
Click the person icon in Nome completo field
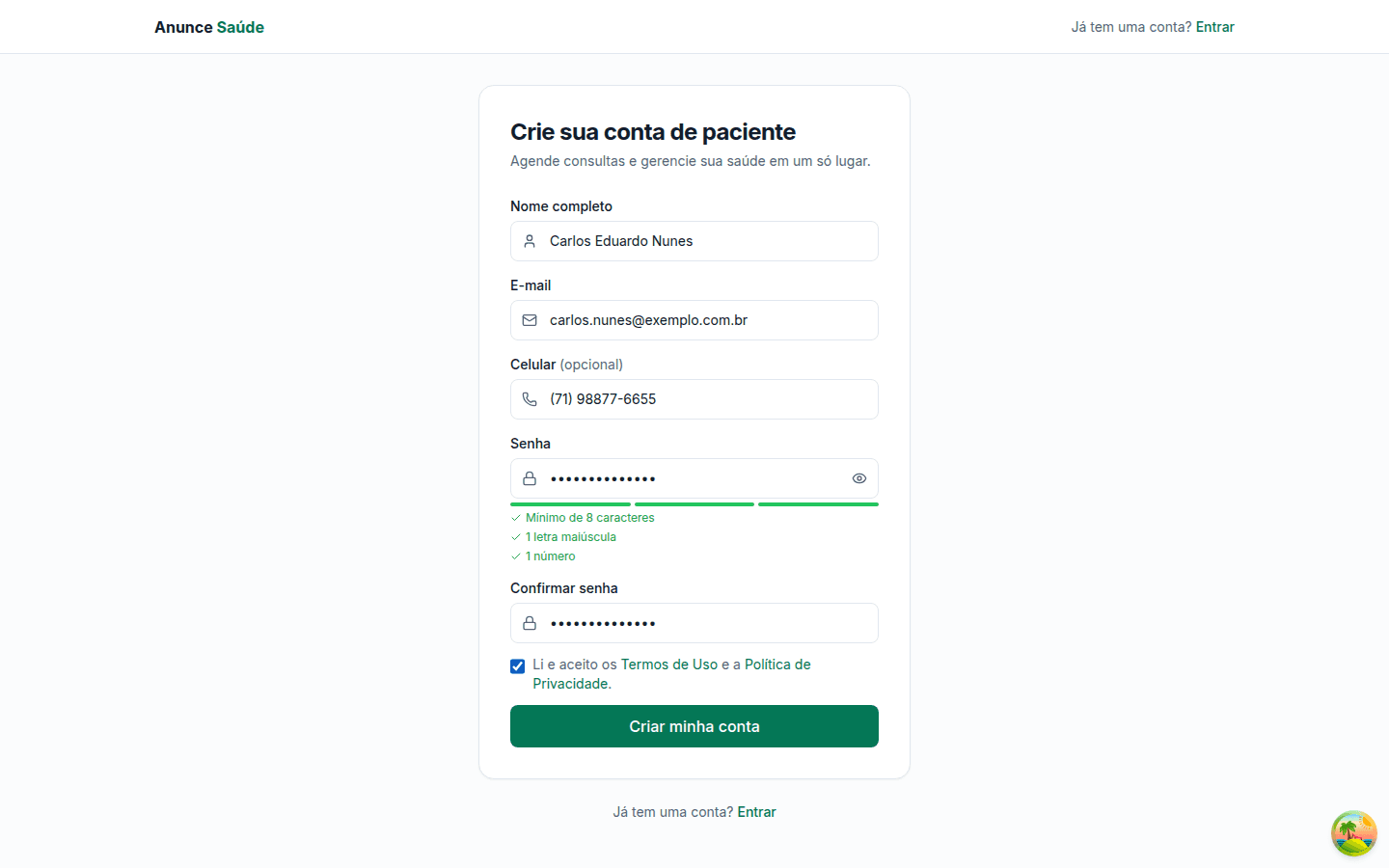point(530,241)
